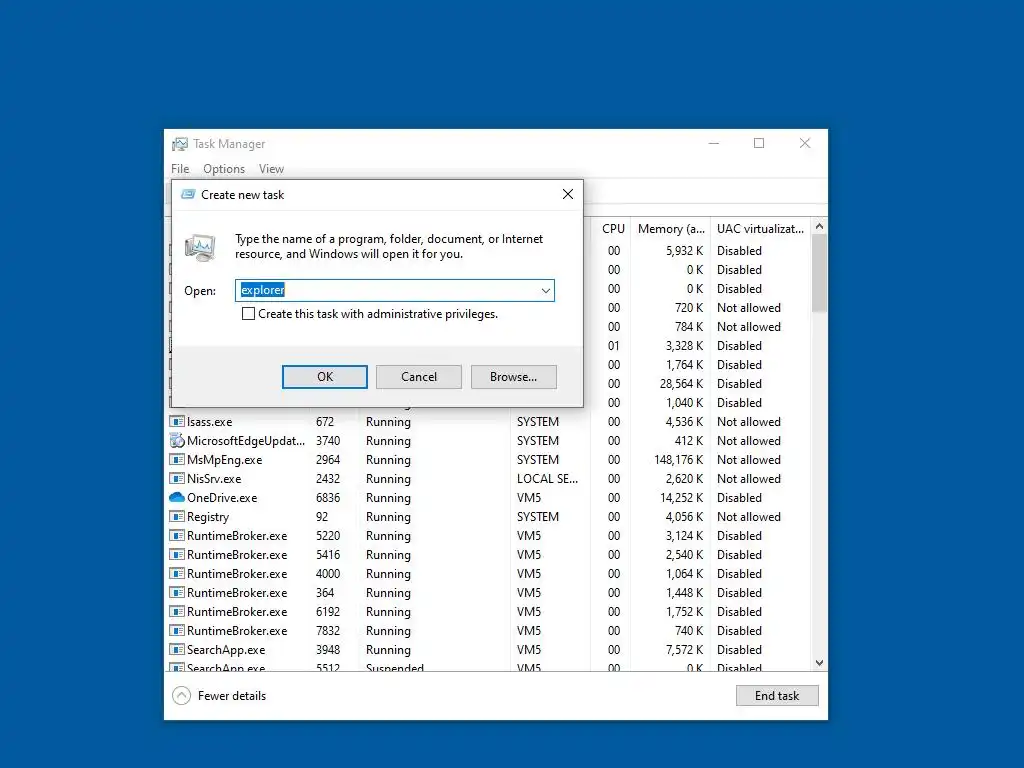Click the Browse... button
The image size is (1024, 768).
click(x=513, y=377)
